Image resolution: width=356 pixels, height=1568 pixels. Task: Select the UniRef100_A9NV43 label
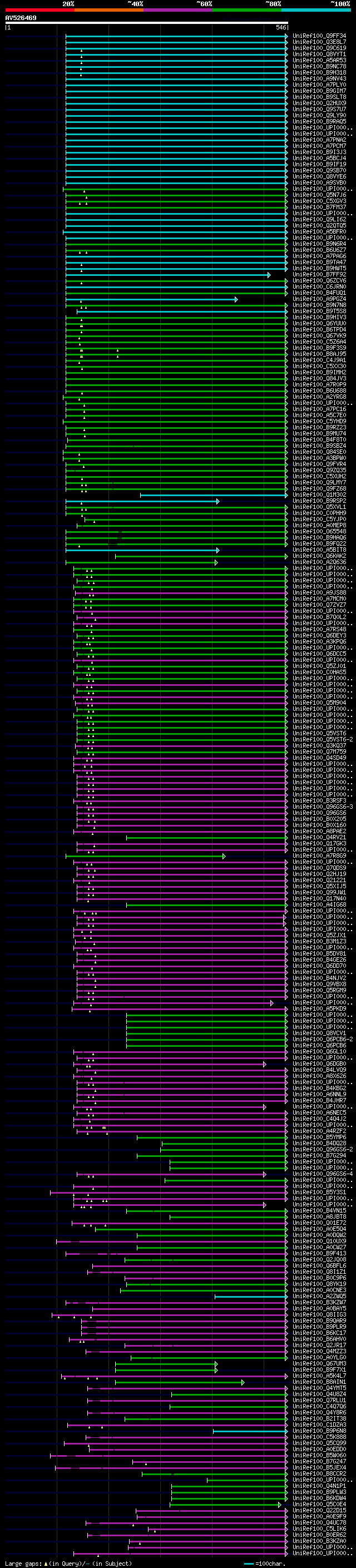(x=319, y=78)
